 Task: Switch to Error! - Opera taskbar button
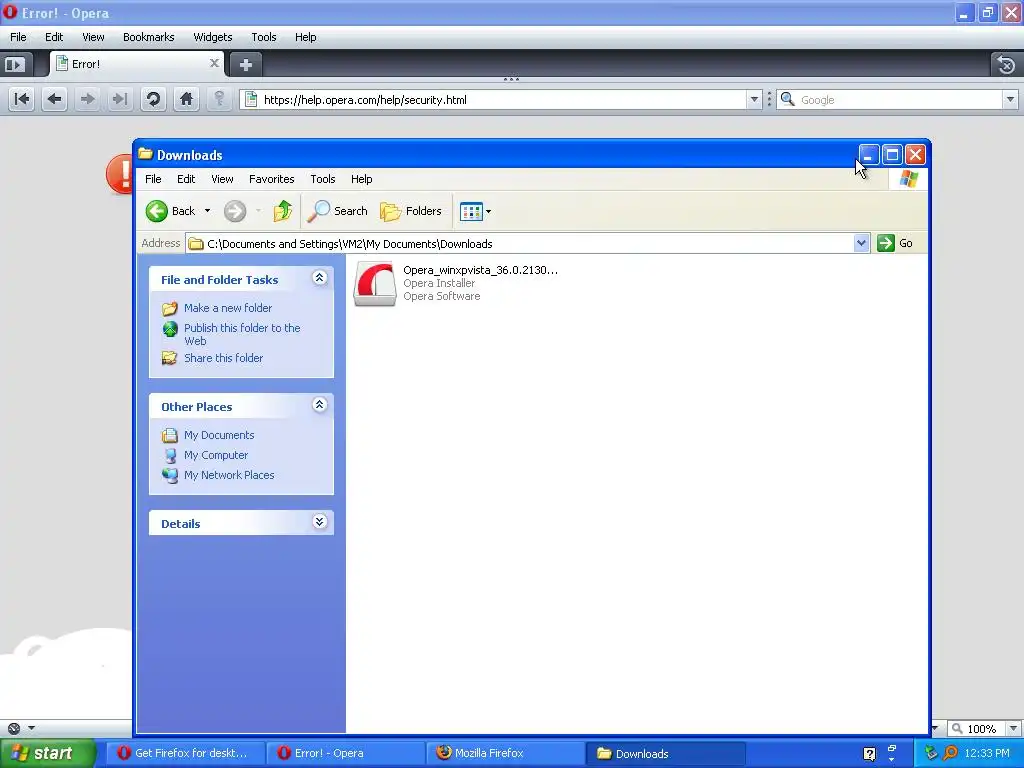[x=345, y=753]
